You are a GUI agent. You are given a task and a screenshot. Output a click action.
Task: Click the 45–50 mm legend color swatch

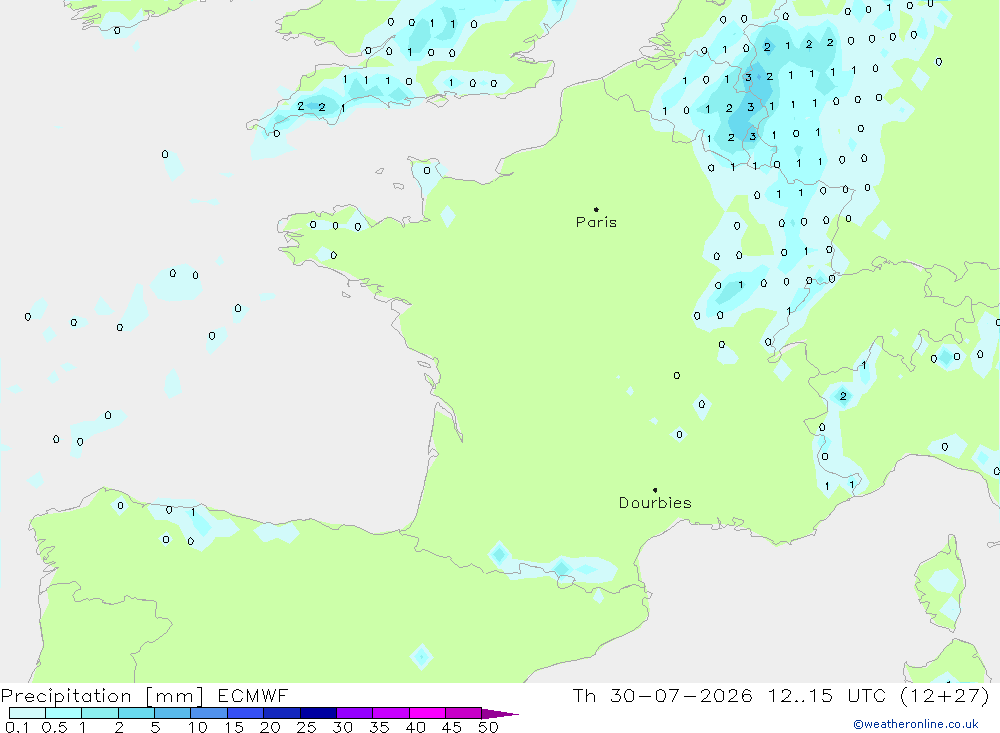click(463, 713)
